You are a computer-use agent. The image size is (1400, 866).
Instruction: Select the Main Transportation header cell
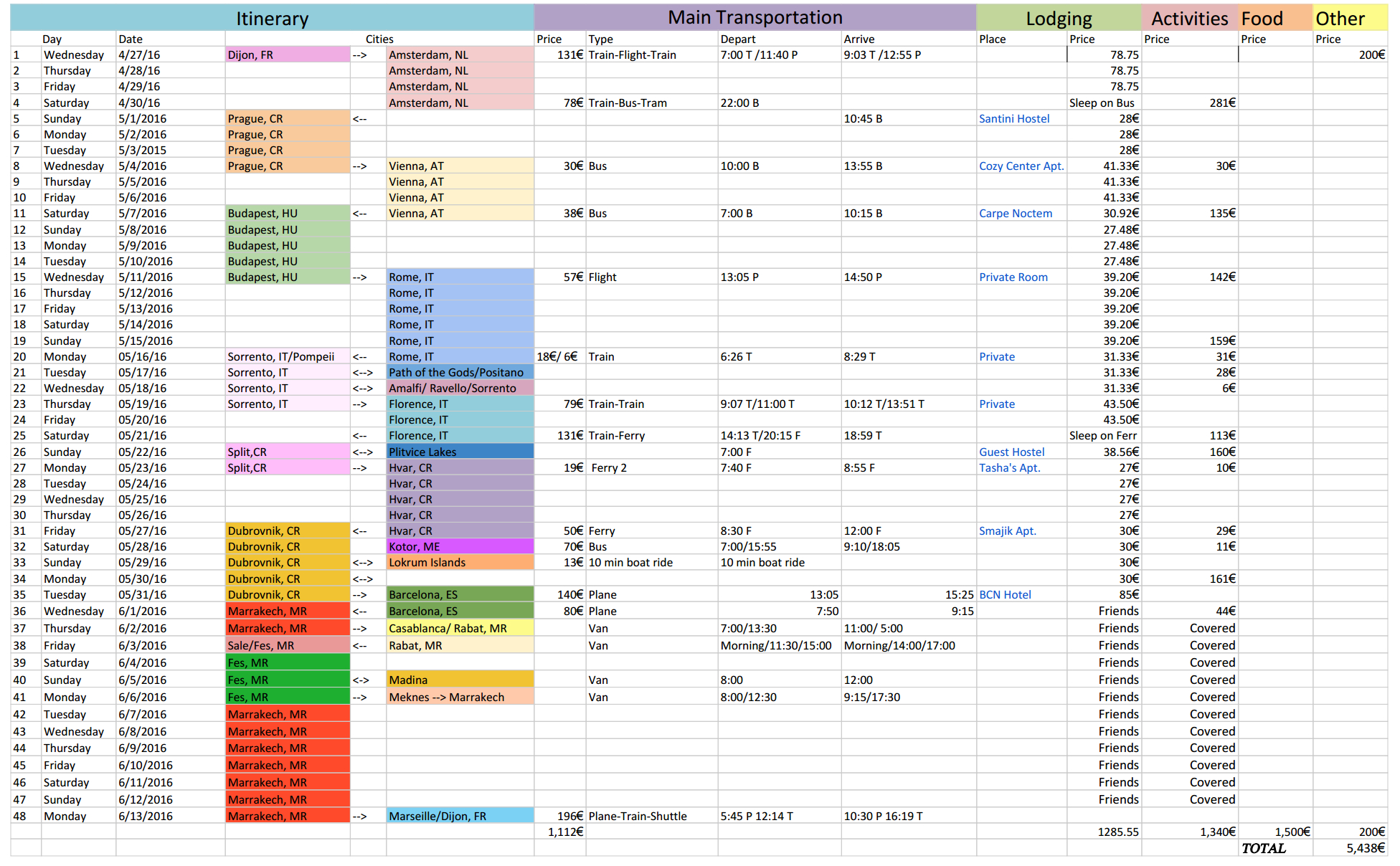pyautogui.click(x=755, y=18)
